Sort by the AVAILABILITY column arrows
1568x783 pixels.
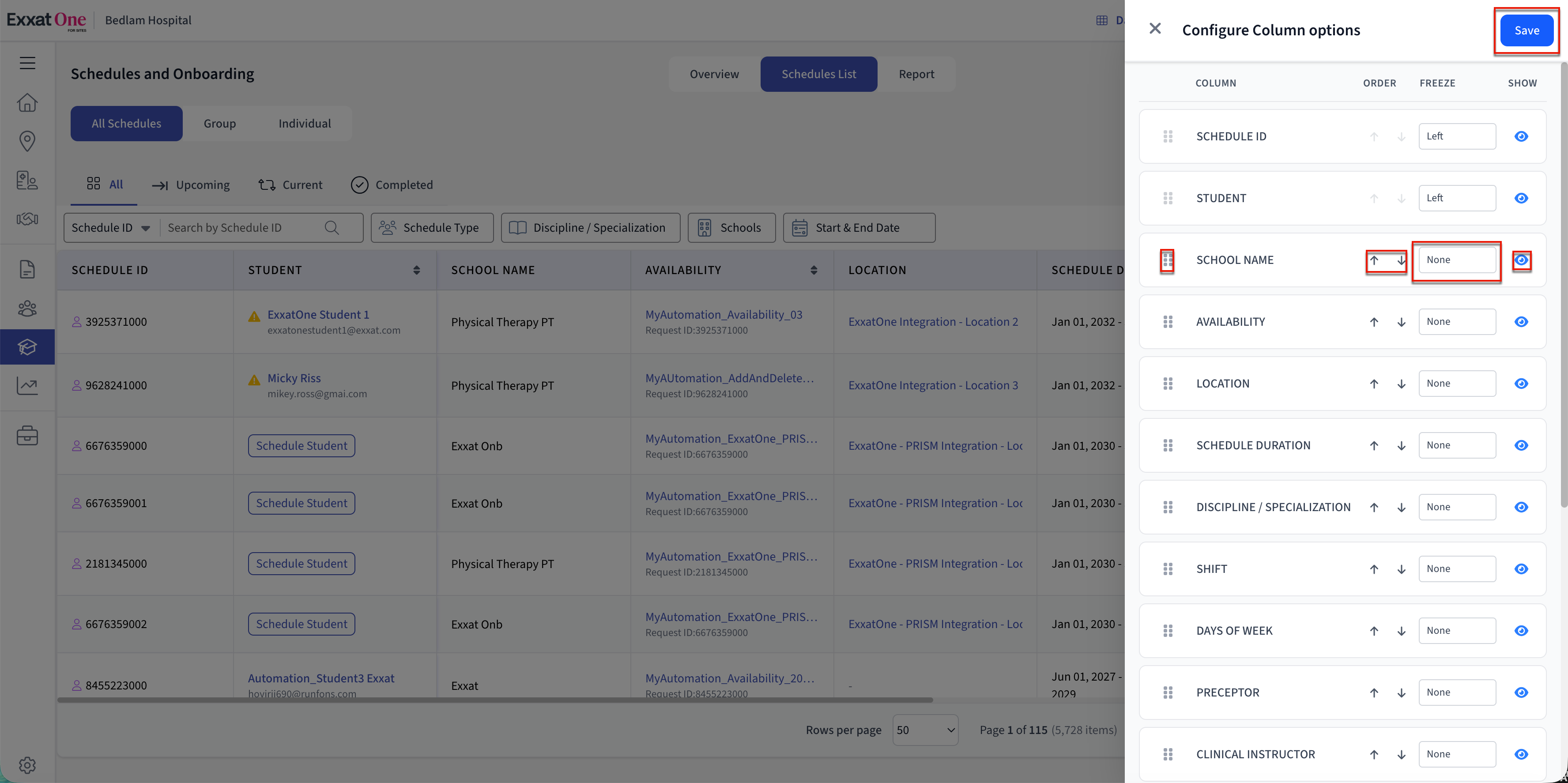(x=814, y=270)
